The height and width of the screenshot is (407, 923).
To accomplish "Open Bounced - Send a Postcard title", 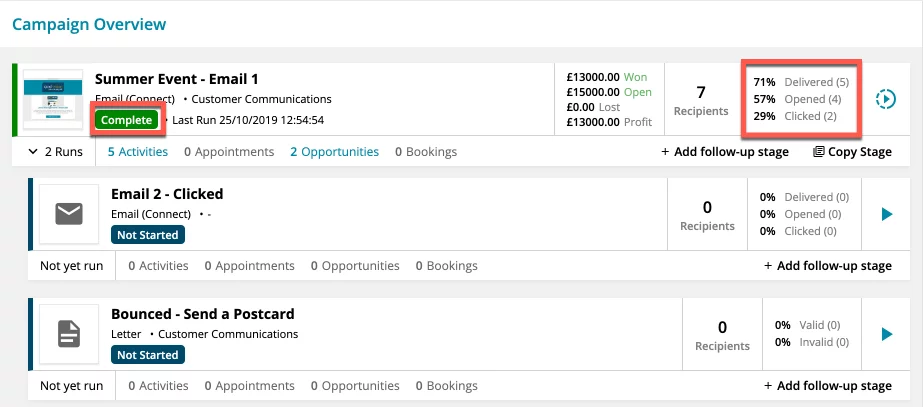I will point(203,314).
